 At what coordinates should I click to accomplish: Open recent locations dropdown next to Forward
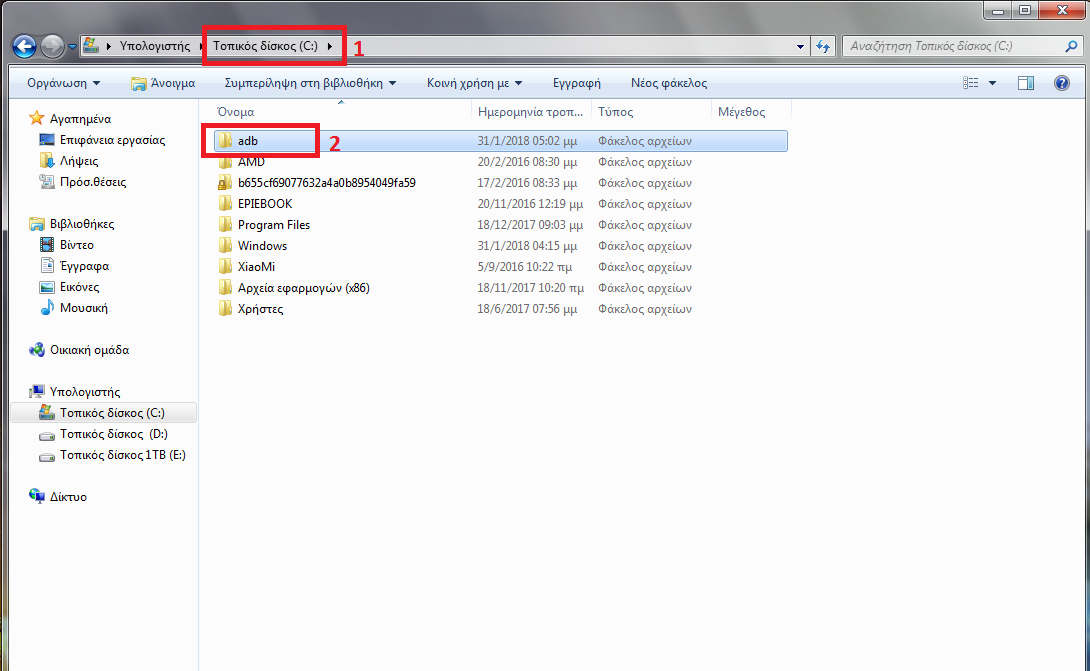tap(72, 47)
